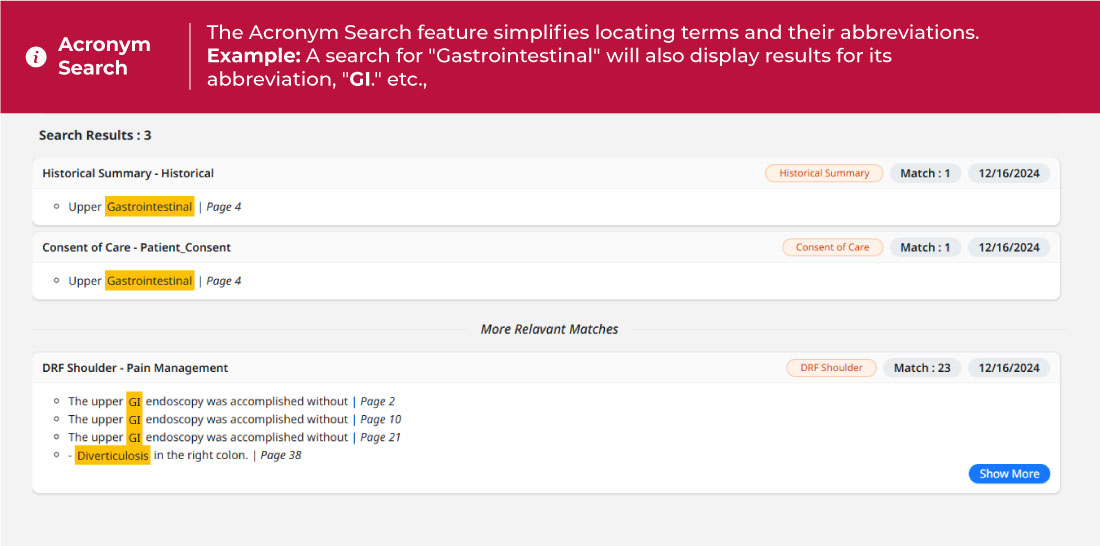Viewport: 1100px width, 546px height.
Task: Click the Page 38 reference link
Action: tap(281, 456)
